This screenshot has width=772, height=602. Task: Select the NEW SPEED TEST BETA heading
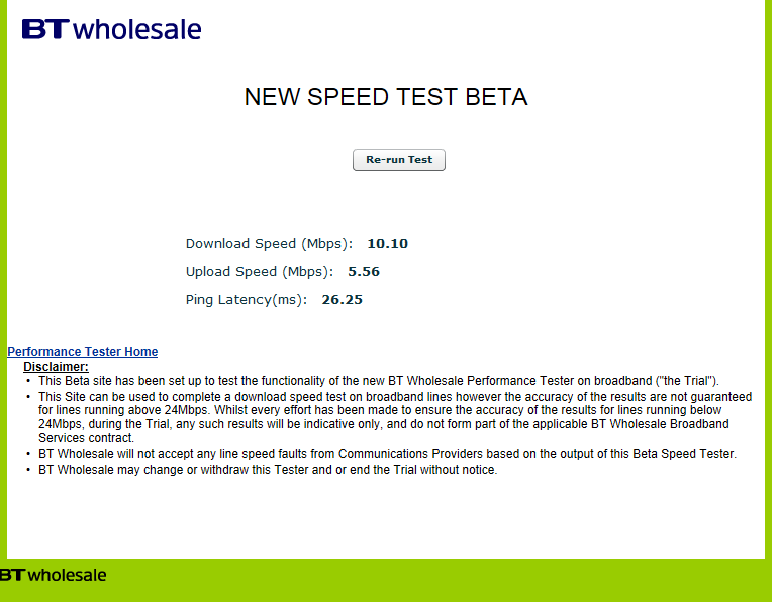[386, 96]
